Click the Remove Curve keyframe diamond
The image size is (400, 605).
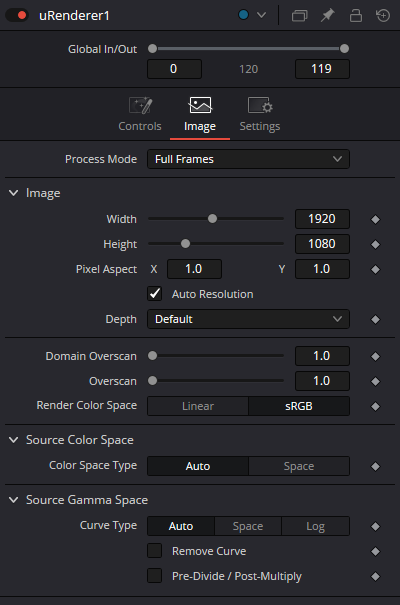(375, 552)
